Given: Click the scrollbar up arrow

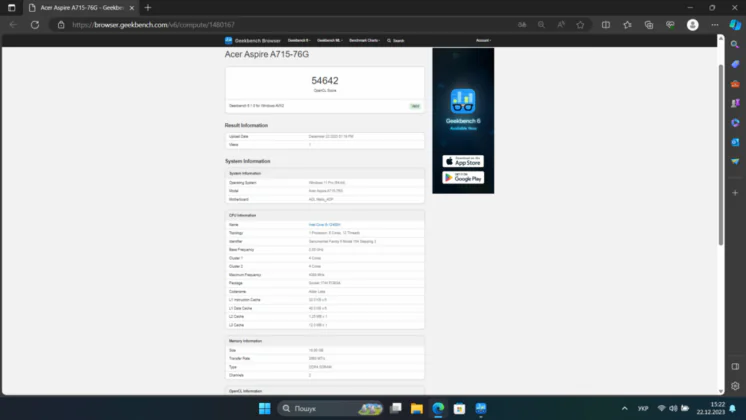Looking at the screenshot, I should [721, 38].
